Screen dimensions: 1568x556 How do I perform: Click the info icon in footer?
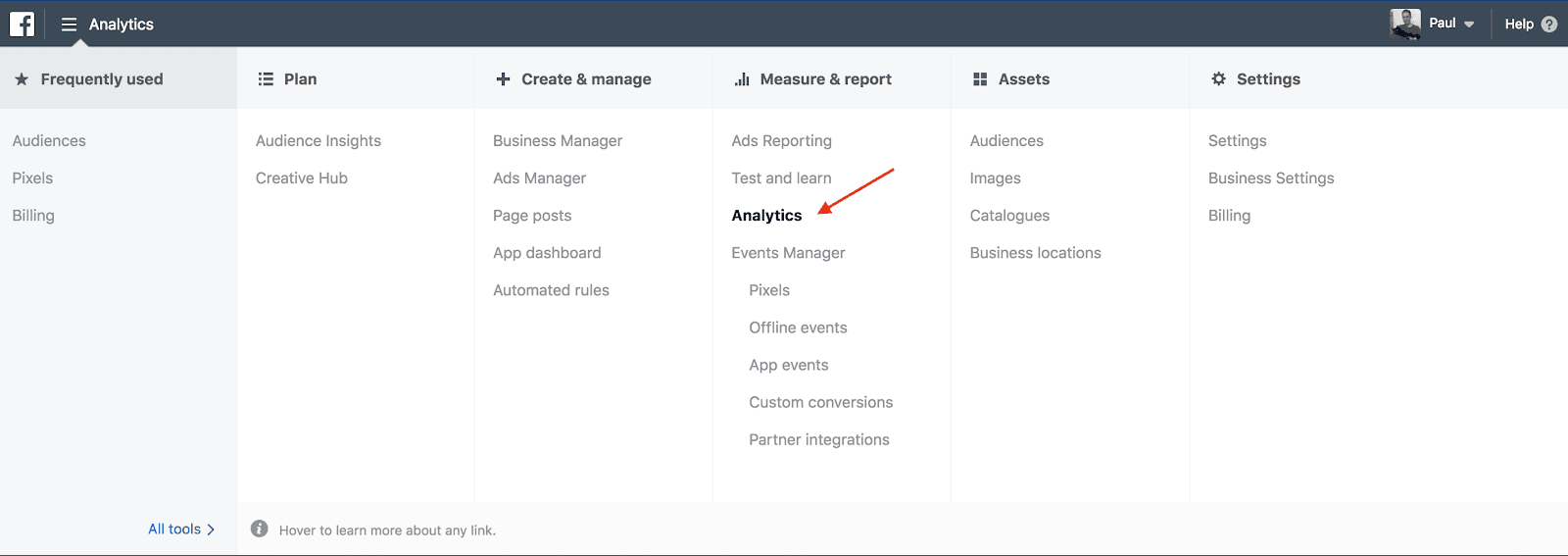pos(259,530)
